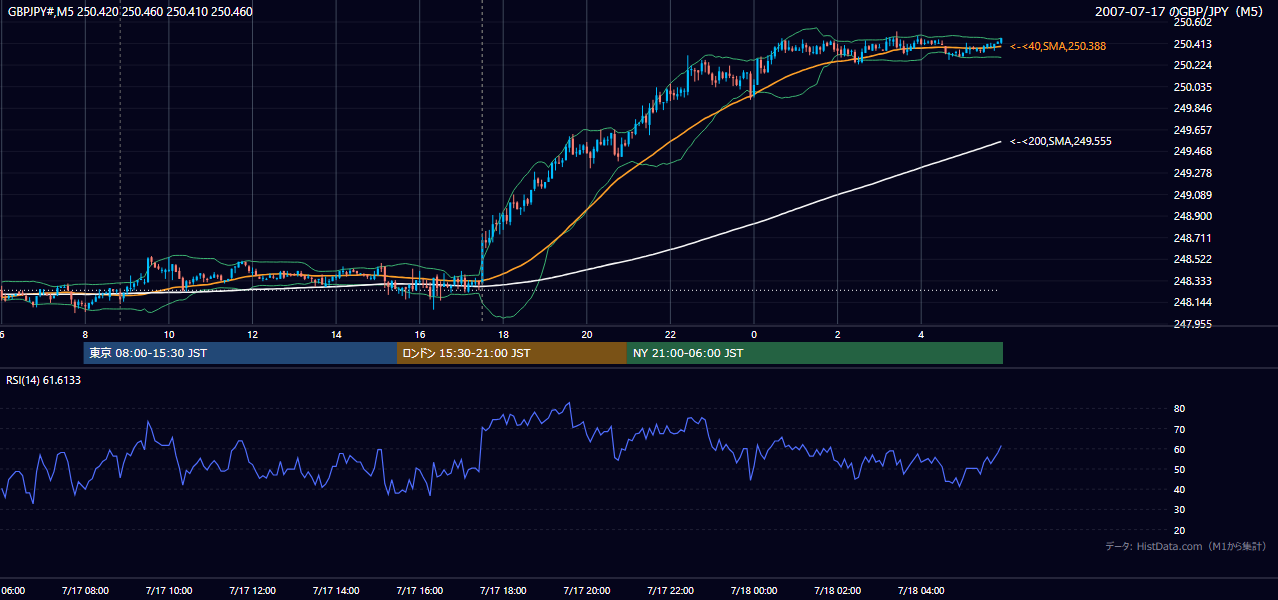Select the NY 21:00-06:00 JST session bar
This screenshot has height=600, width=1278.
[815, 353]
